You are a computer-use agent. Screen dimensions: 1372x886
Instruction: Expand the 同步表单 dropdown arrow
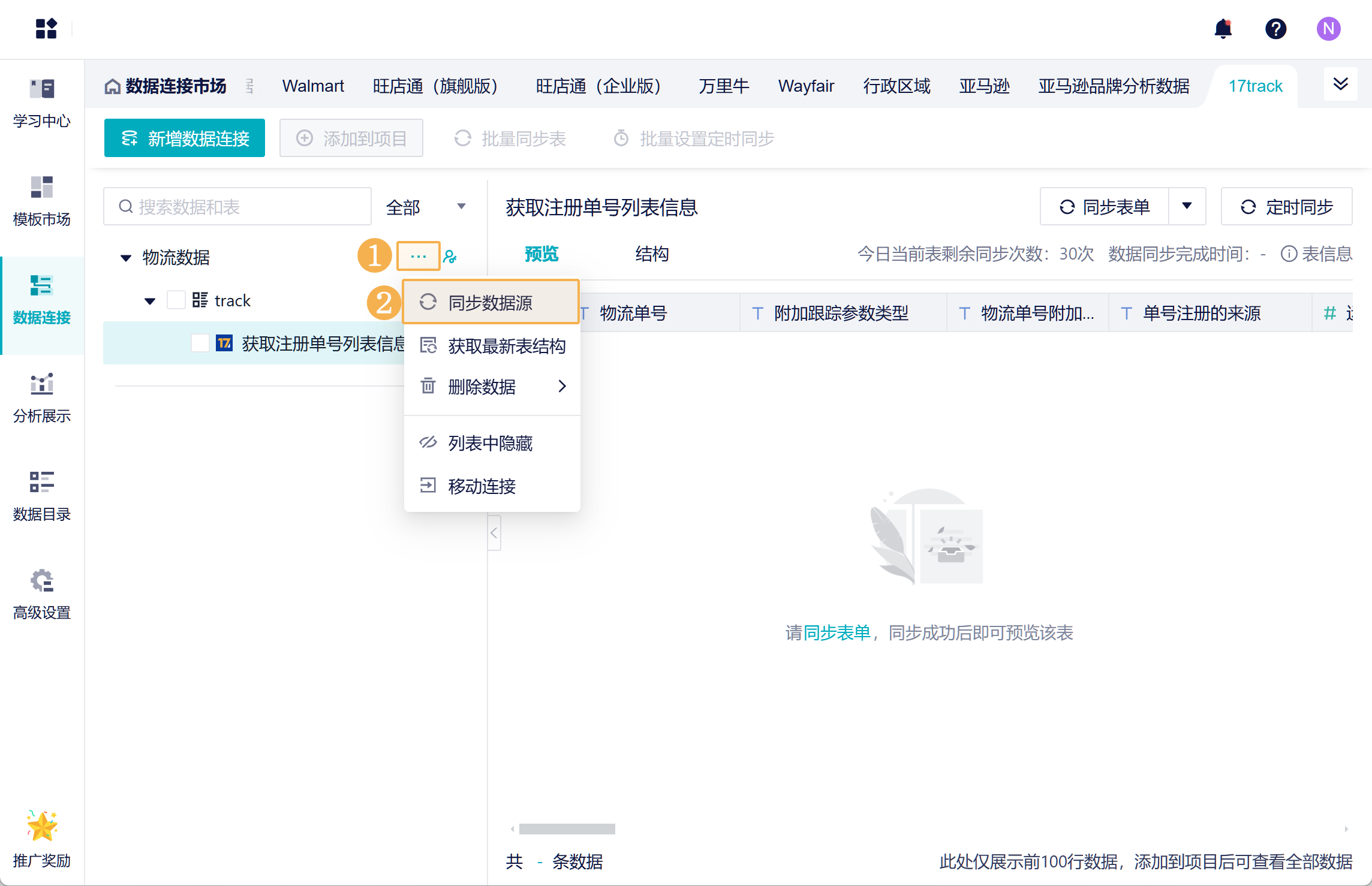(x=1187, y=206)
